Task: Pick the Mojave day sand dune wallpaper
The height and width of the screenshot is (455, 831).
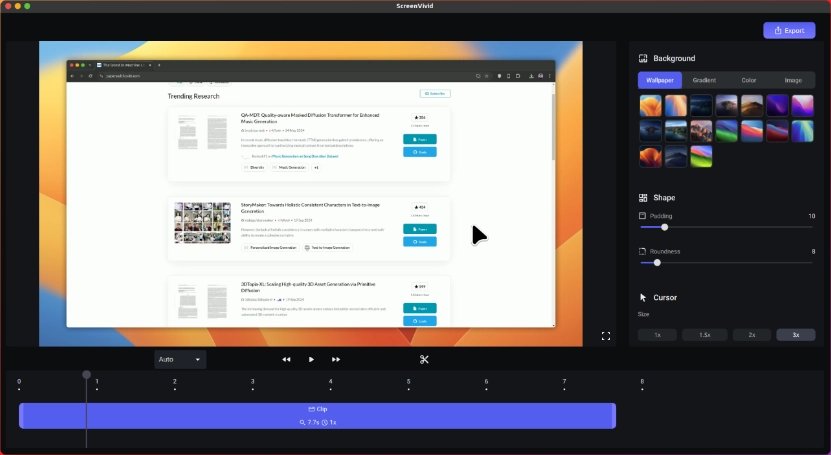Action: (x=752, y=105)
